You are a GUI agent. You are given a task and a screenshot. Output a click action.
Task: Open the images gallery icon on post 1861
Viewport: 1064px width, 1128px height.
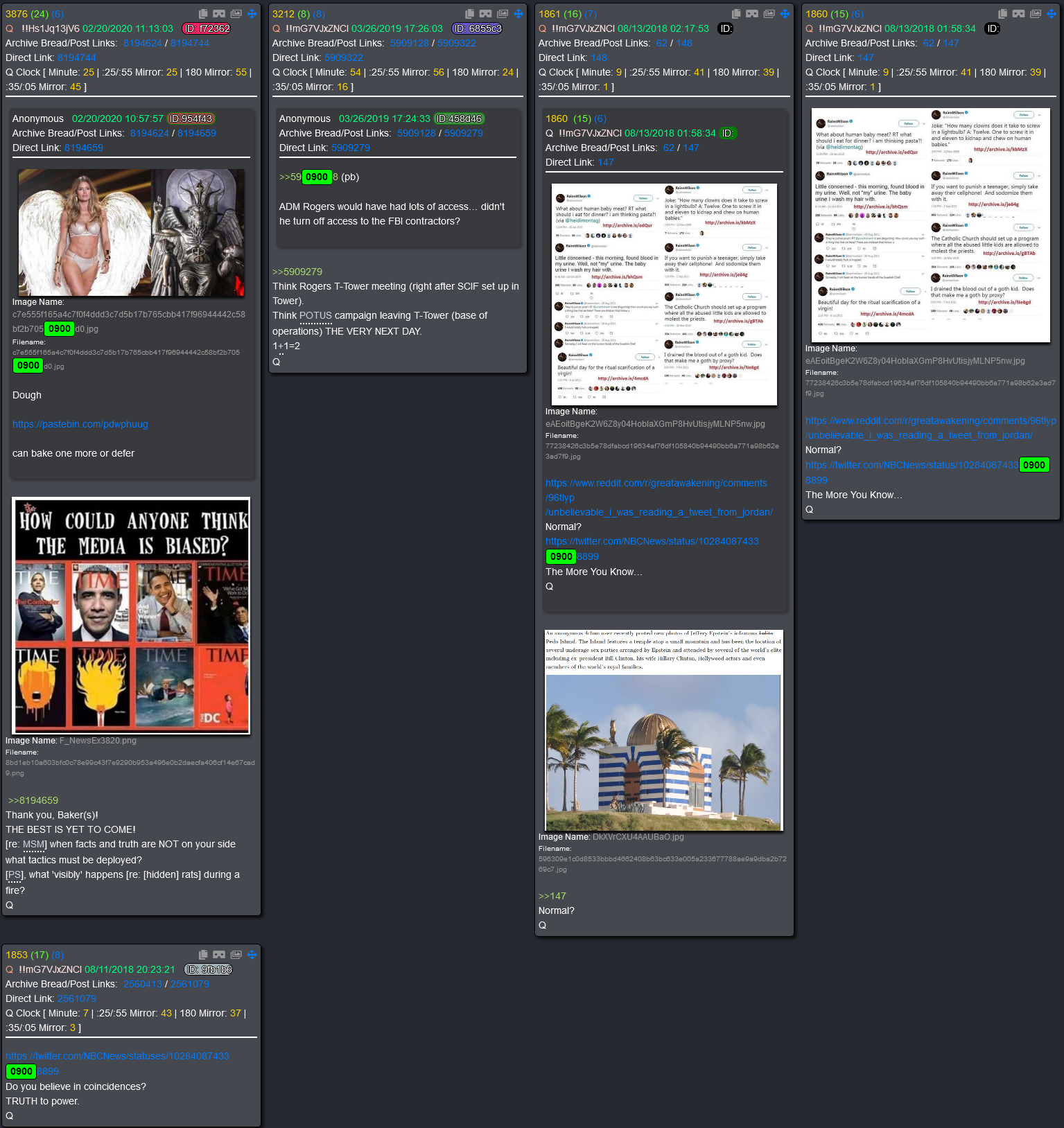point(769,14)
